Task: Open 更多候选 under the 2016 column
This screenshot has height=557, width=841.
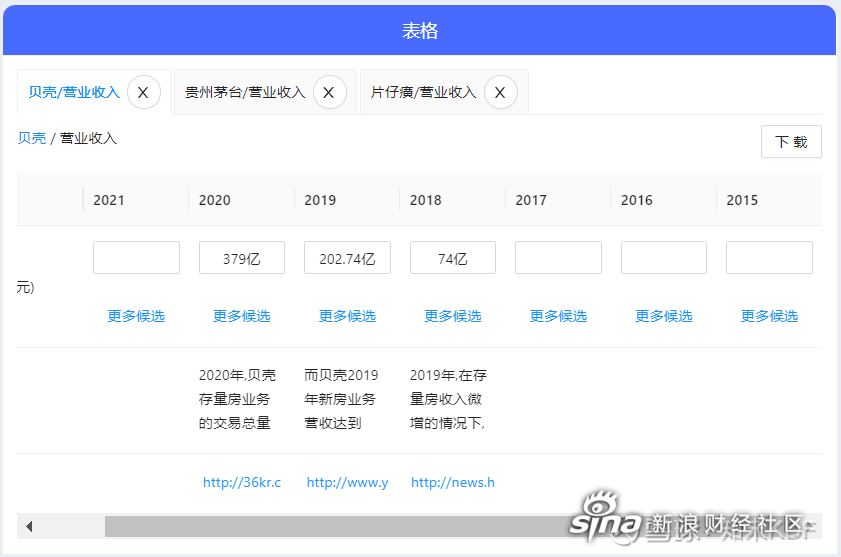Action: point(664,316)
